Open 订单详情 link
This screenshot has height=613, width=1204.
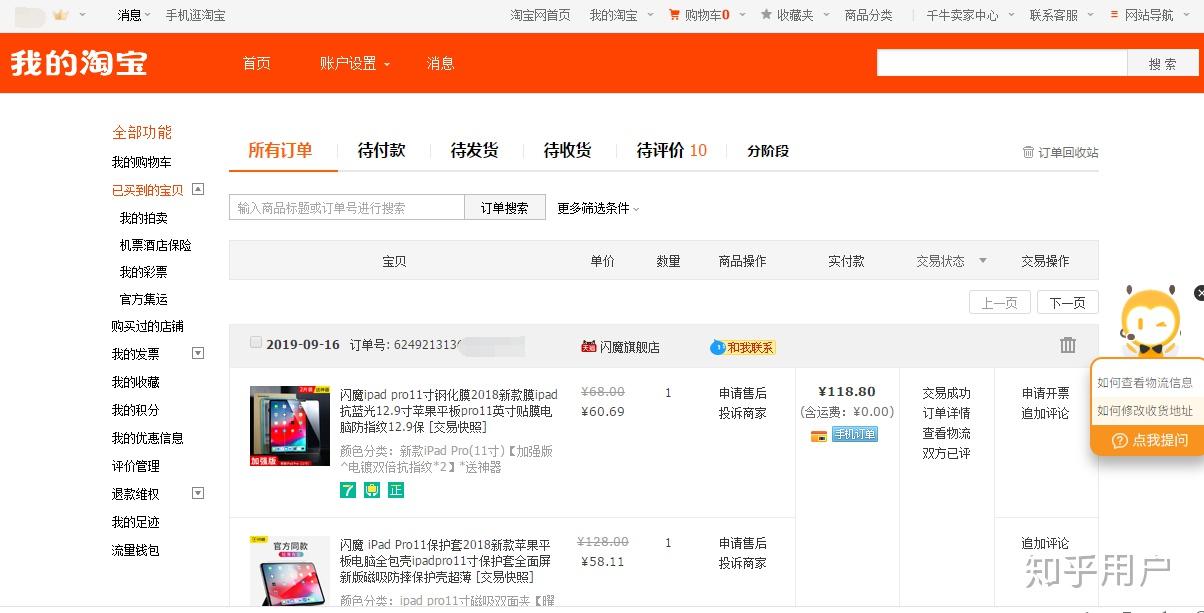pos(946,413)
